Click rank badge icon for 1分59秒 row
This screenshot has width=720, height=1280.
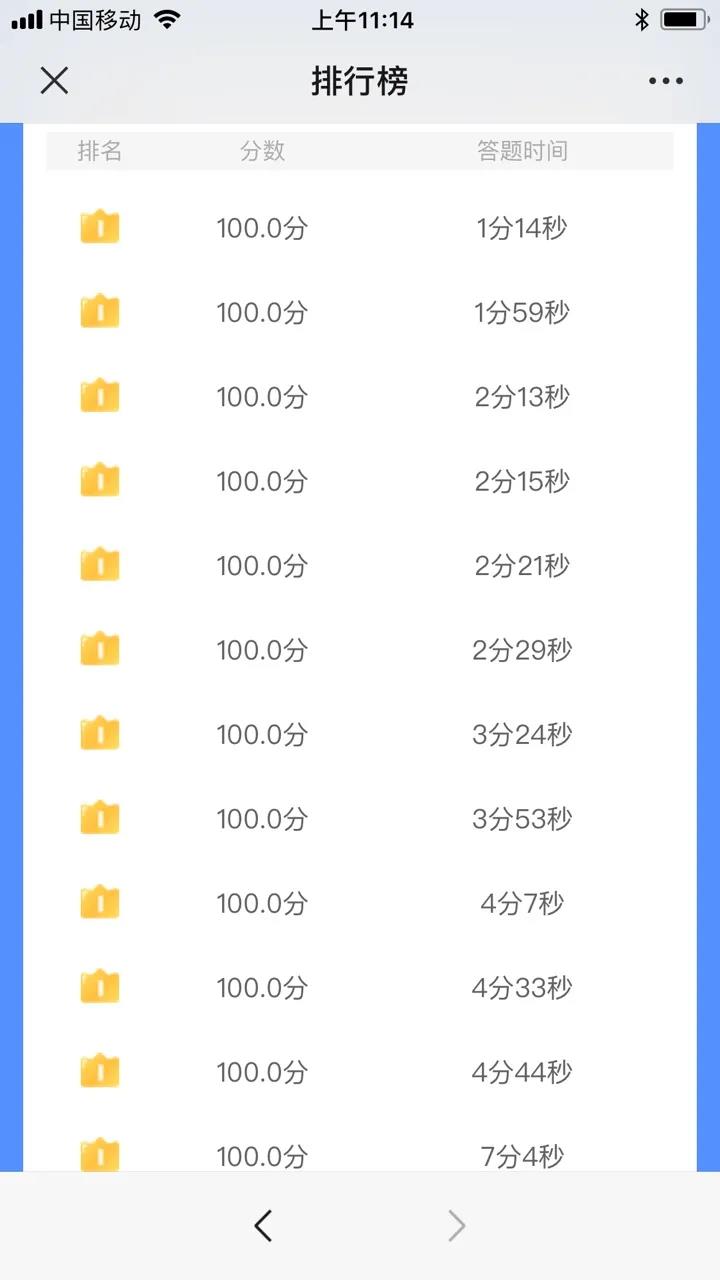tap(100, 311)
